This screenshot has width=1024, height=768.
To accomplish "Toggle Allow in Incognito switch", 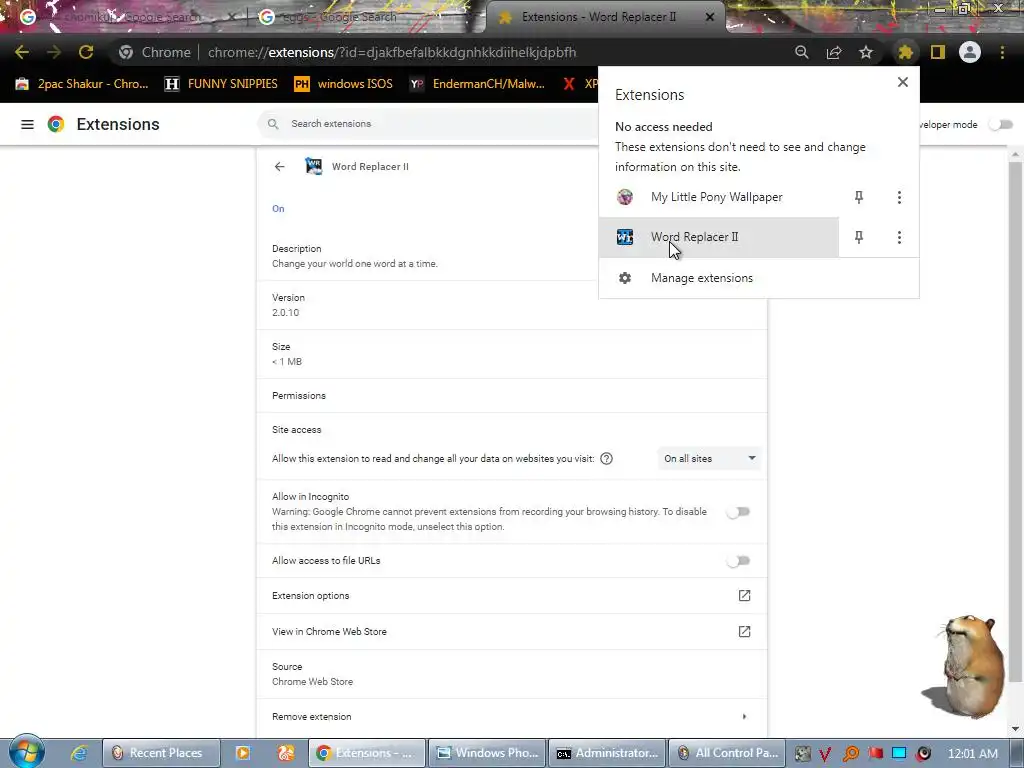I will pos(739,512).
